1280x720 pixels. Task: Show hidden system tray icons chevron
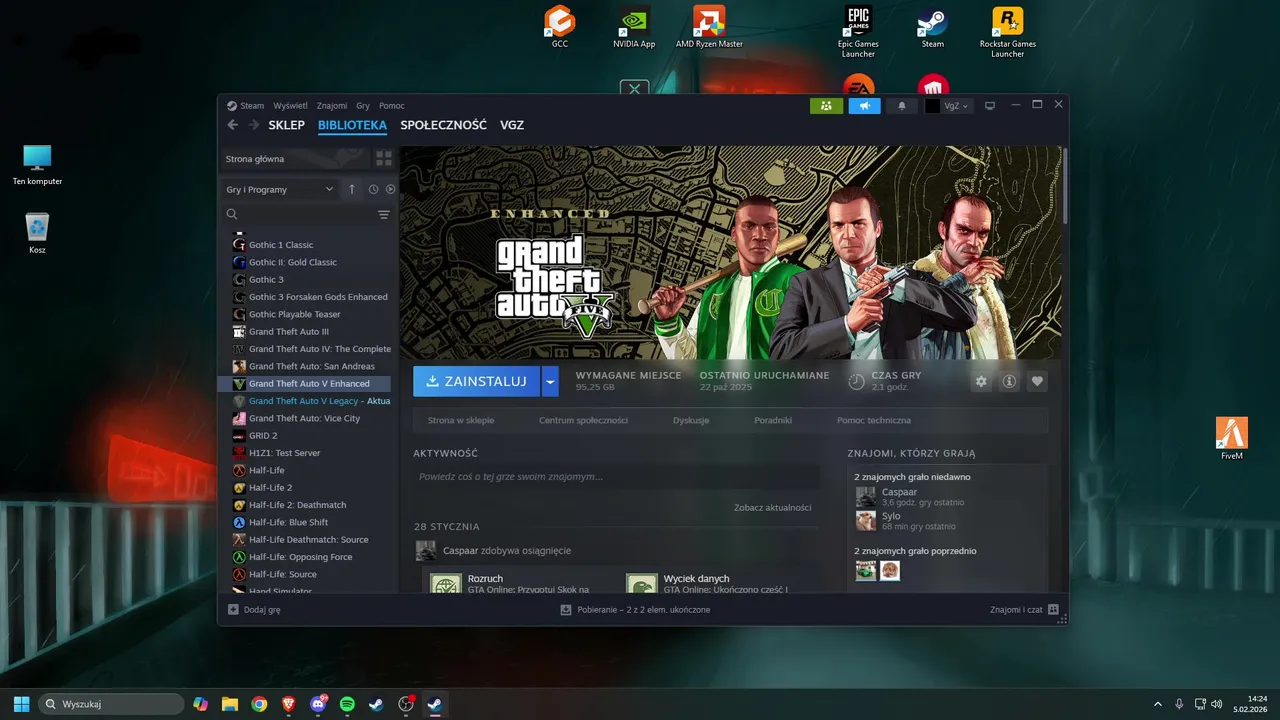1158,704
